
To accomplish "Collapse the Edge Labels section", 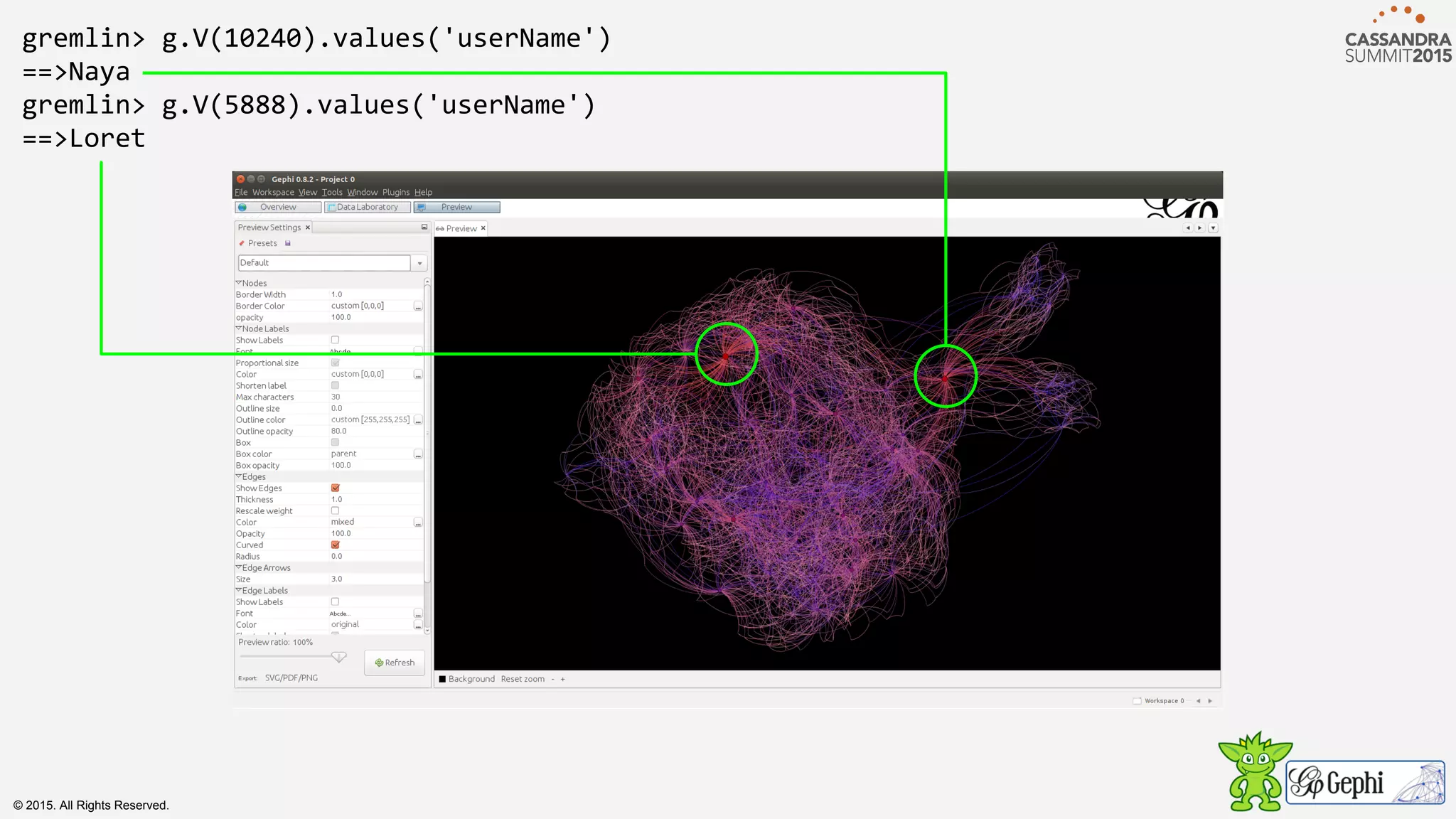I will 239,590.
